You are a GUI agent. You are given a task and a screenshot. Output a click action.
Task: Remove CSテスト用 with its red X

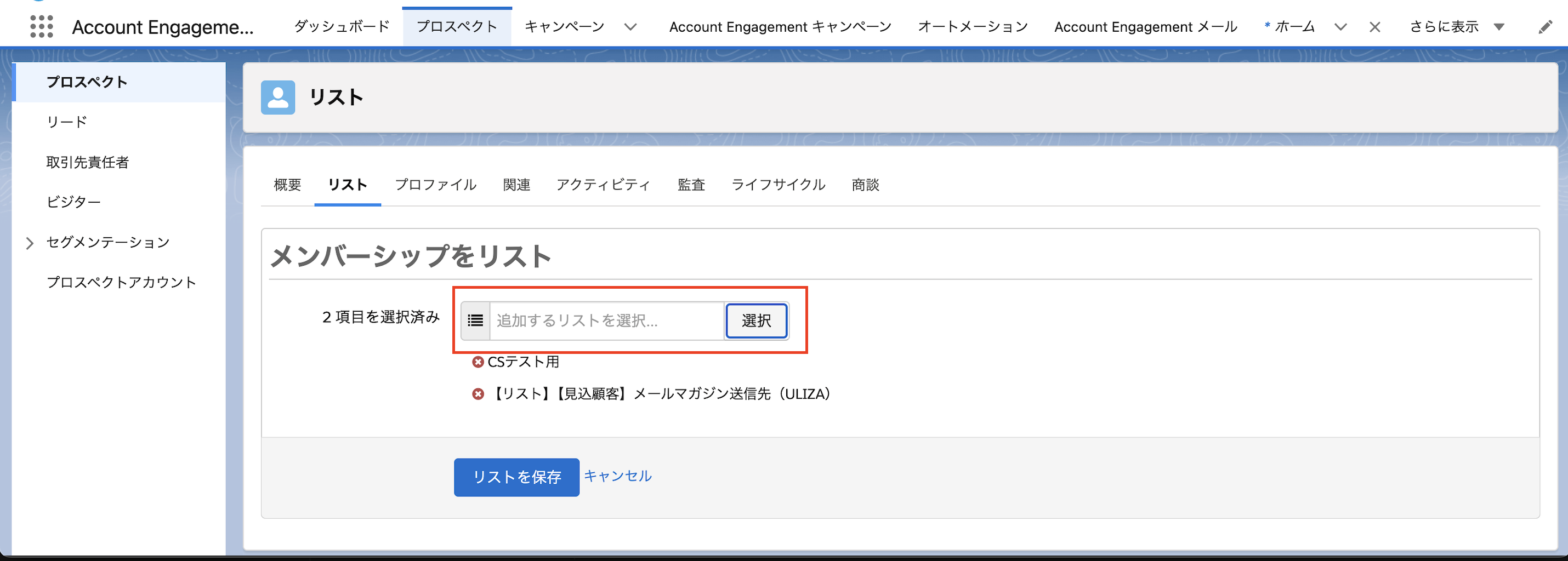(x=478, y=362)
